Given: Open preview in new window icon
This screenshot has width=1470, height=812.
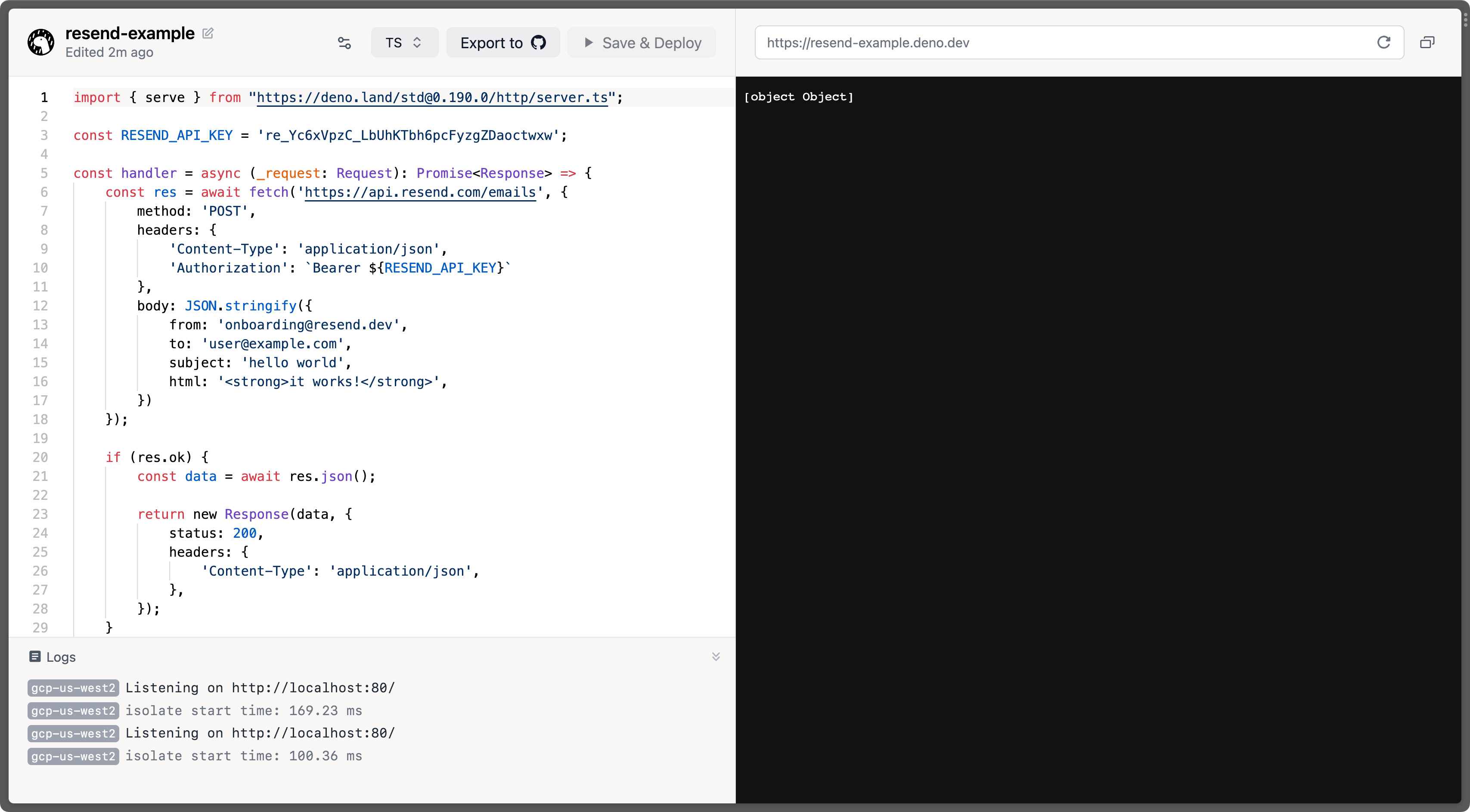Looking at the screenshot, I should pyautogui.click(x=1427, y=43).
